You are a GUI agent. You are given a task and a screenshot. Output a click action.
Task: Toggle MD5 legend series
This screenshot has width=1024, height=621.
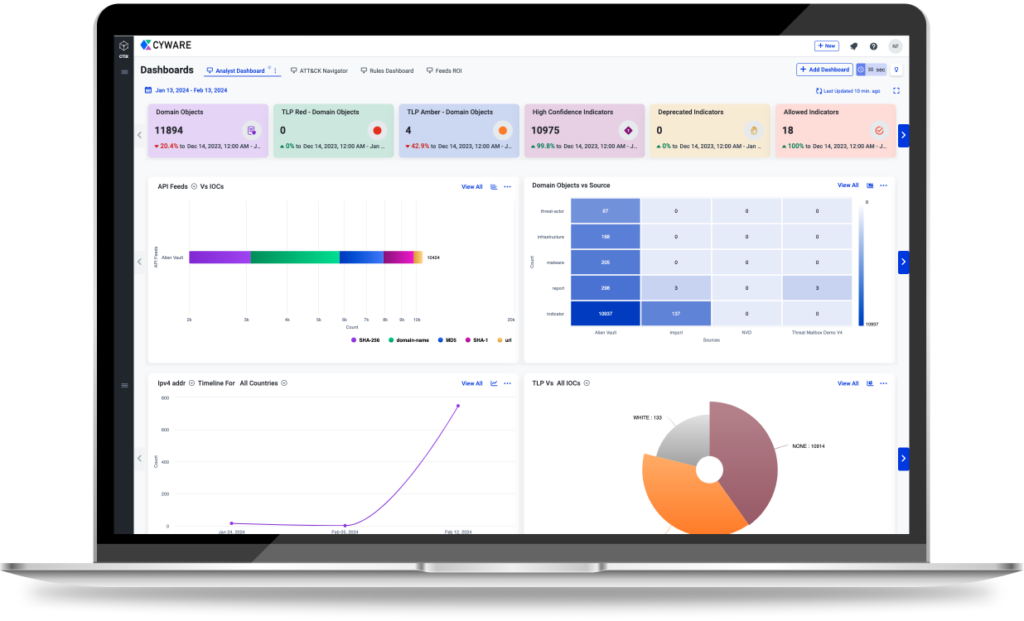coord(447,340)
